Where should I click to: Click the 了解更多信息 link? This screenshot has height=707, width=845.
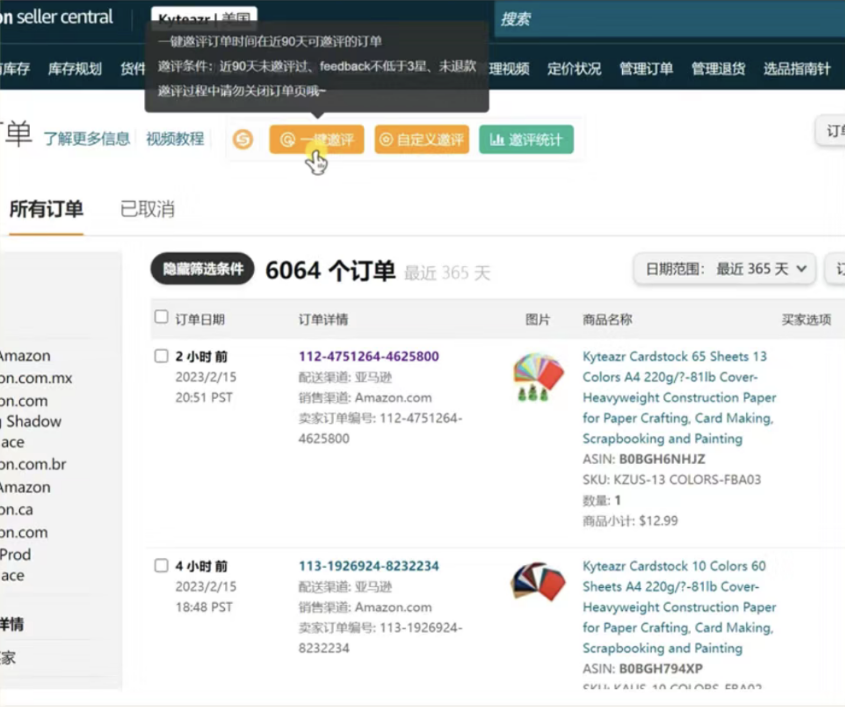click(86, 139)
